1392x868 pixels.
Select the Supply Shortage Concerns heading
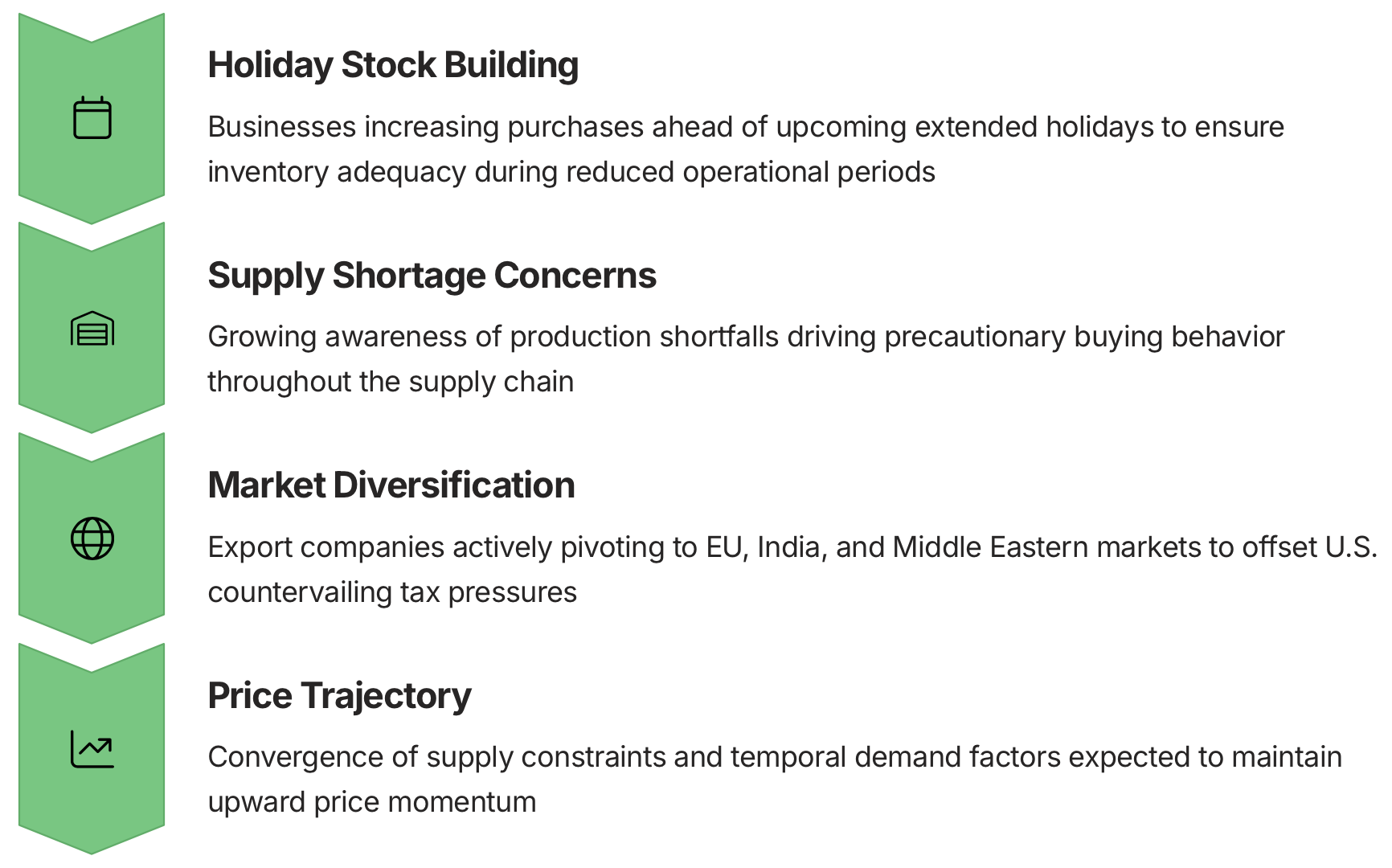[432, 276]
